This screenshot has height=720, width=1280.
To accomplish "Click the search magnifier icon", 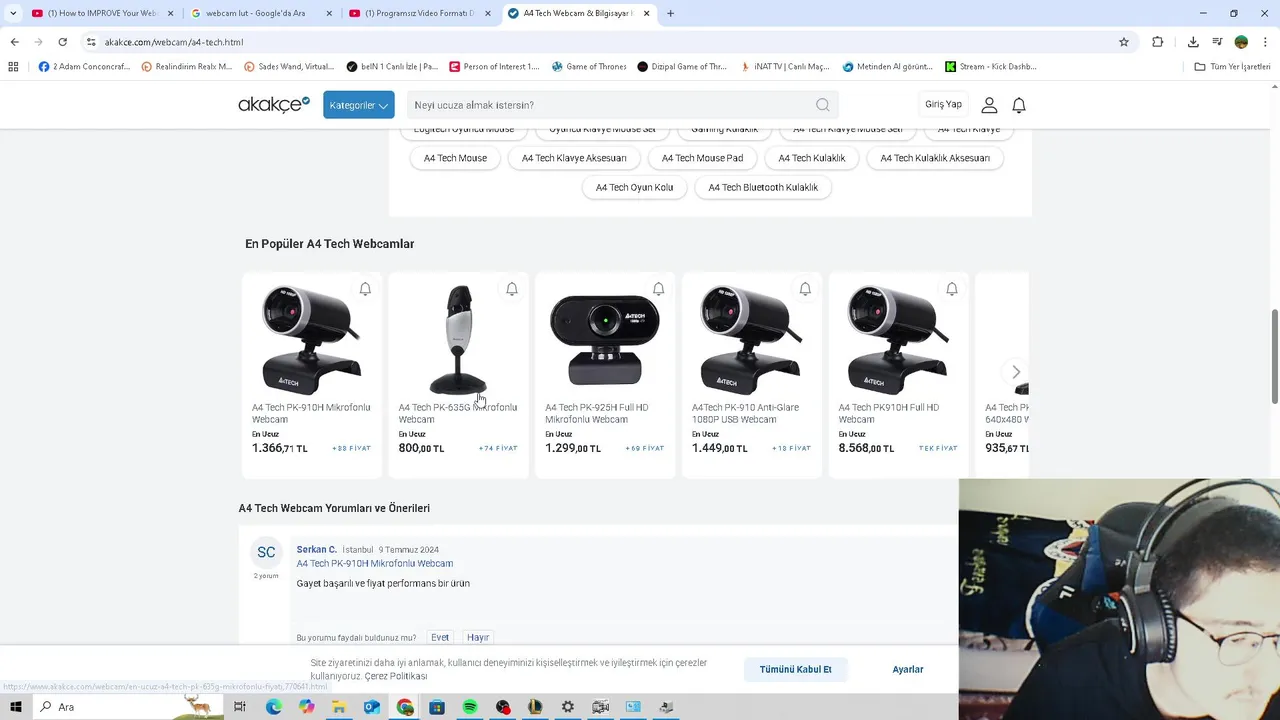I will [822, 105].
